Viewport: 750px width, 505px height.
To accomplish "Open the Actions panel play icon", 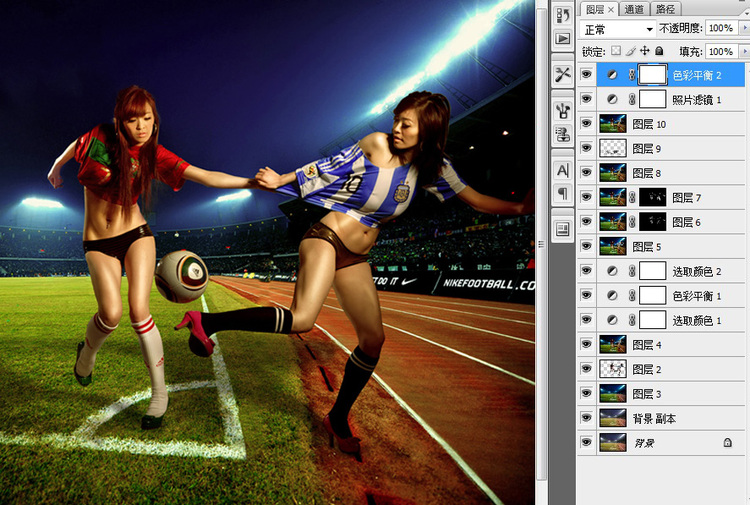I will (563, 38).
